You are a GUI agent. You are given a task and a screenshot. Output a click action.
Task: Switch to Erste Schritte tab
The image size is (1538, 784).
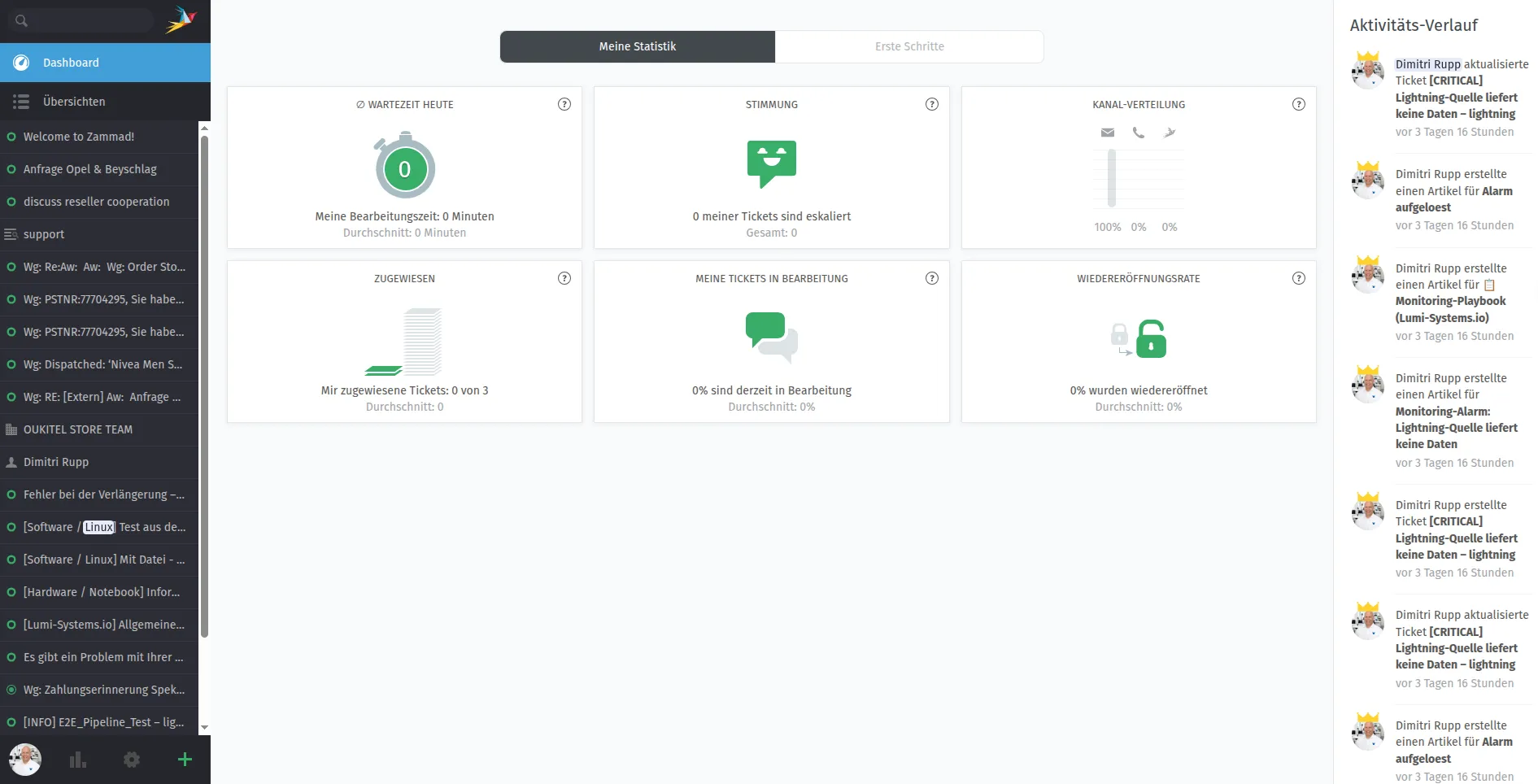click(909, 46)
